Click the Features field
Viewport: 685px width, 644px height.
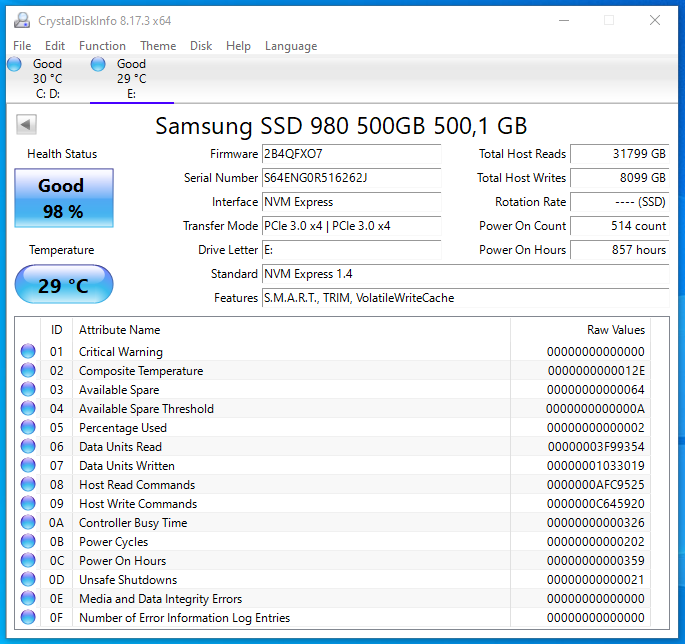(x=466, y=298)
